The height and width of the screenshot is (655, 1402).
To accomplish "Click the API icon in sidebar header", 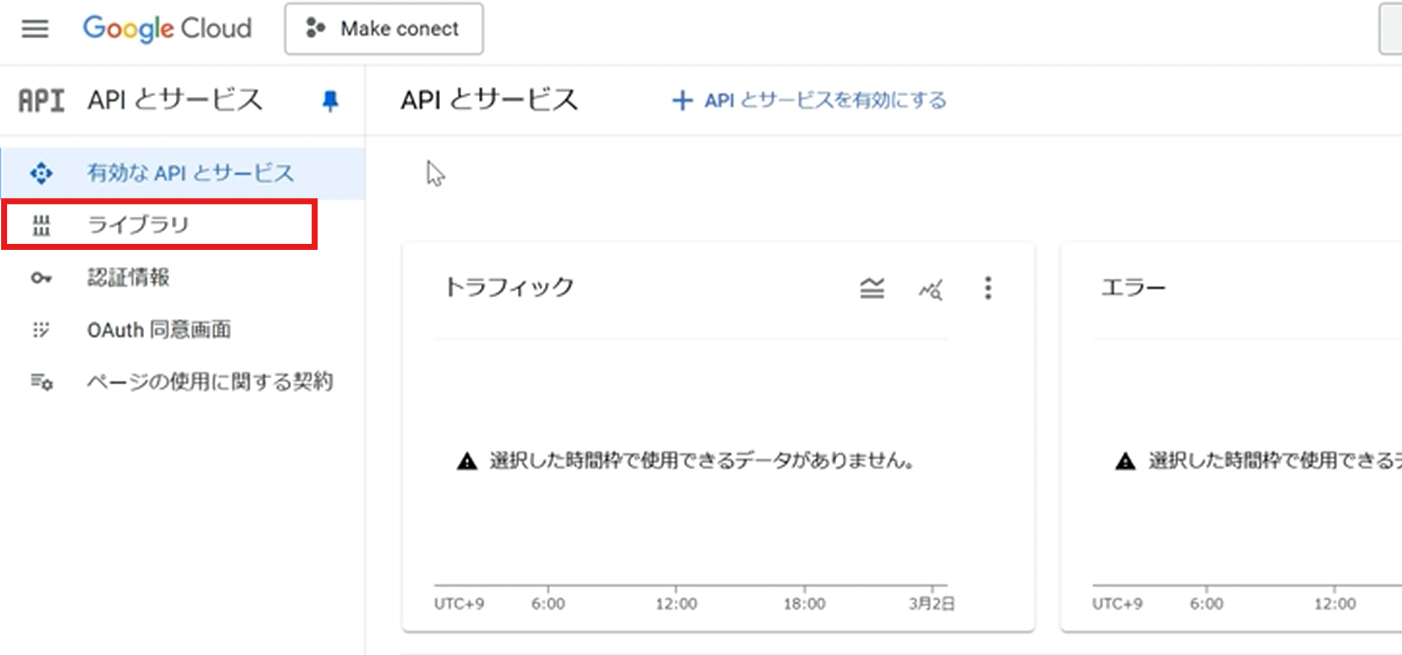I will coord(42,100).
